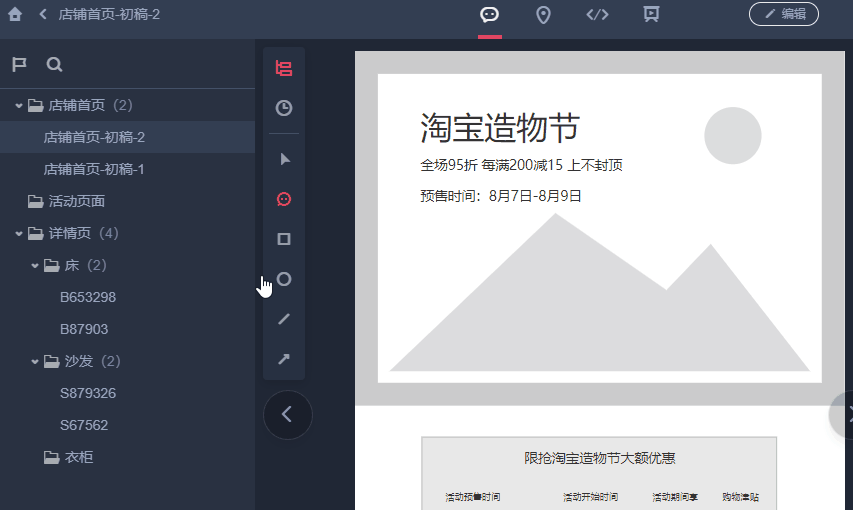Open search in the page sidebar
Viewport: 853px width, 510px height.
click(54, 65)
